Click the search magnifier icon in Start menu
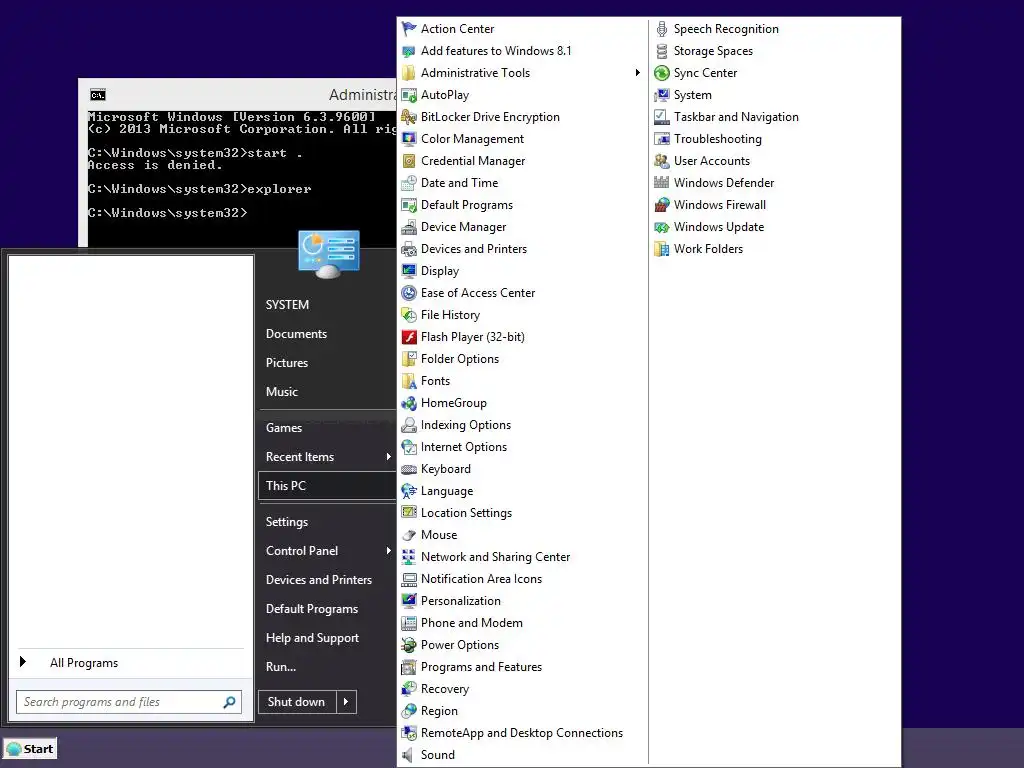This screenshot has width=1024, height=768. [x=229, y=702]
